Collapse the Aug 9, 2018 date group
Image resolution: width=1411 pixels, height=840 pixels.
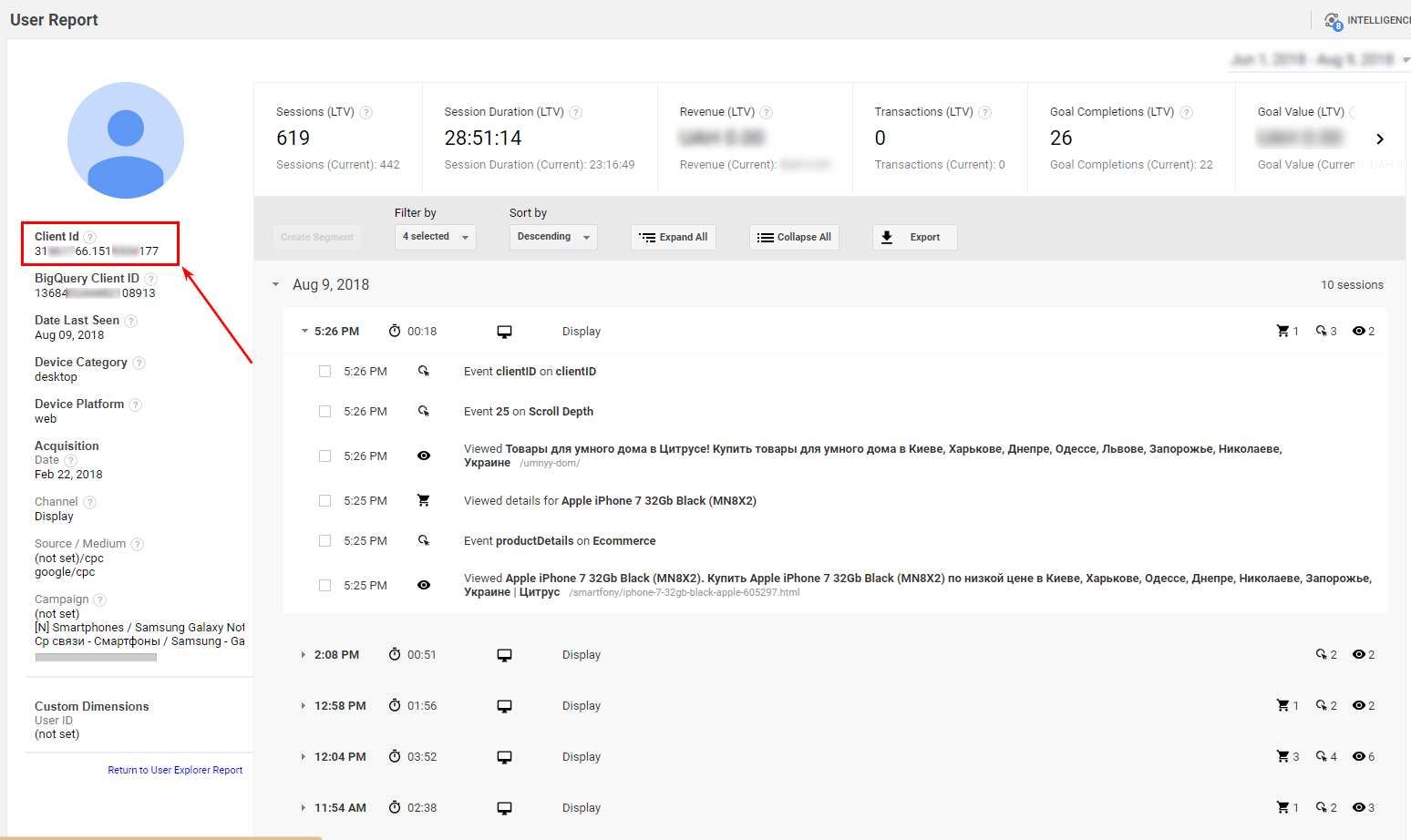pos(276,285)
